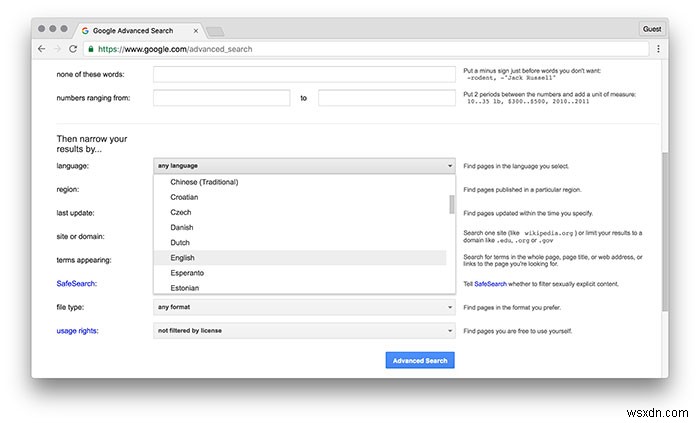This screenshot has height=423, width=700.
Task: Click the 'site or domain:' label
Action: (x=80, y=236)
